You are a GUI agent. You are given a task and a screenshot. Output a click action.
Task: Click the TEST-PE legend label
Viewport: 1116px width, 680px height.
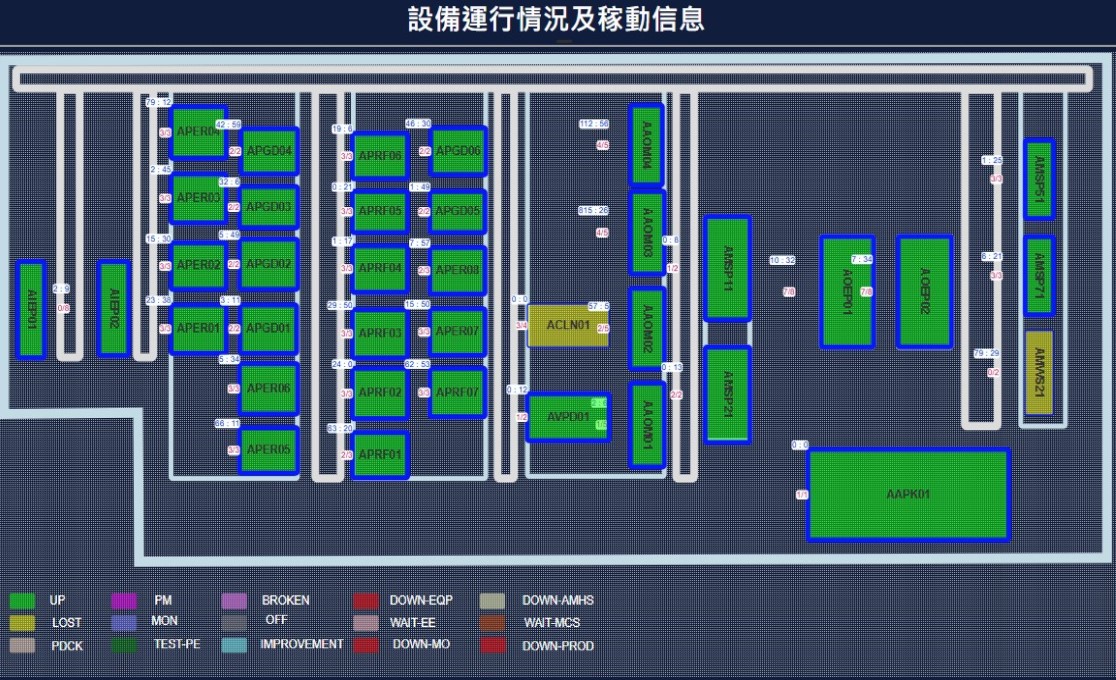(176, 645)
